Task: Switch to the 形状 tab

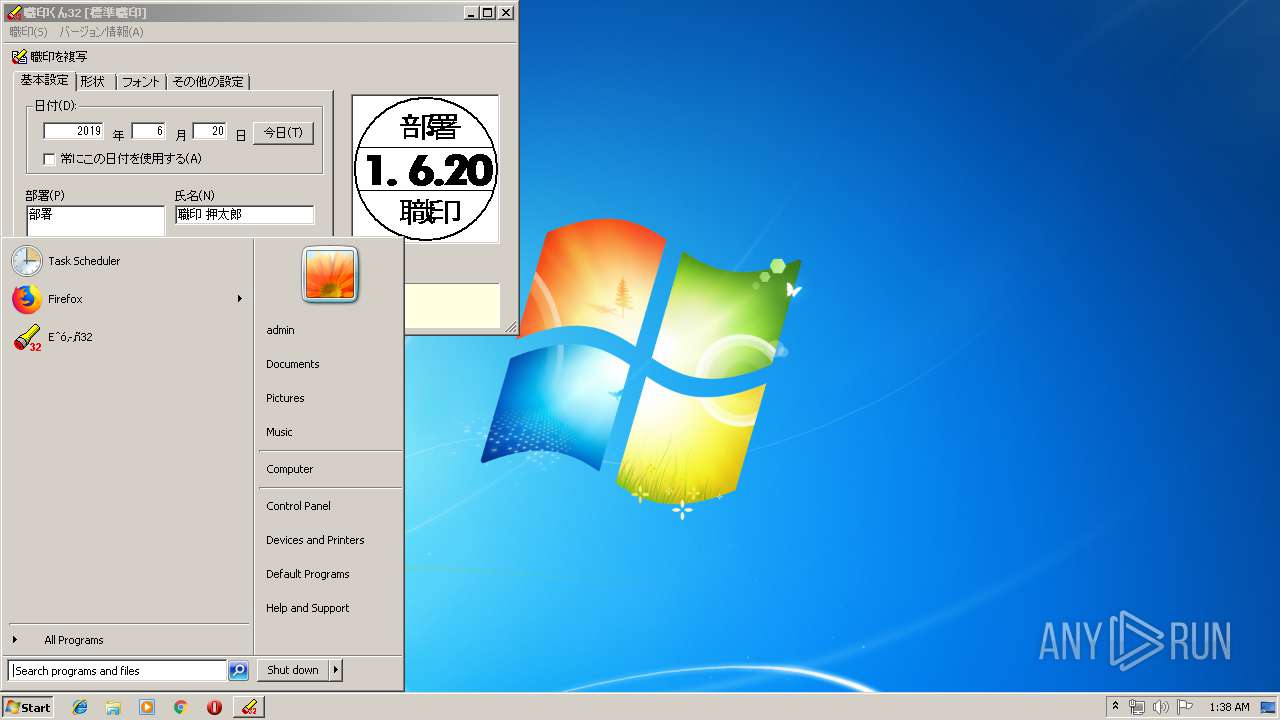Action: point(94,82)
